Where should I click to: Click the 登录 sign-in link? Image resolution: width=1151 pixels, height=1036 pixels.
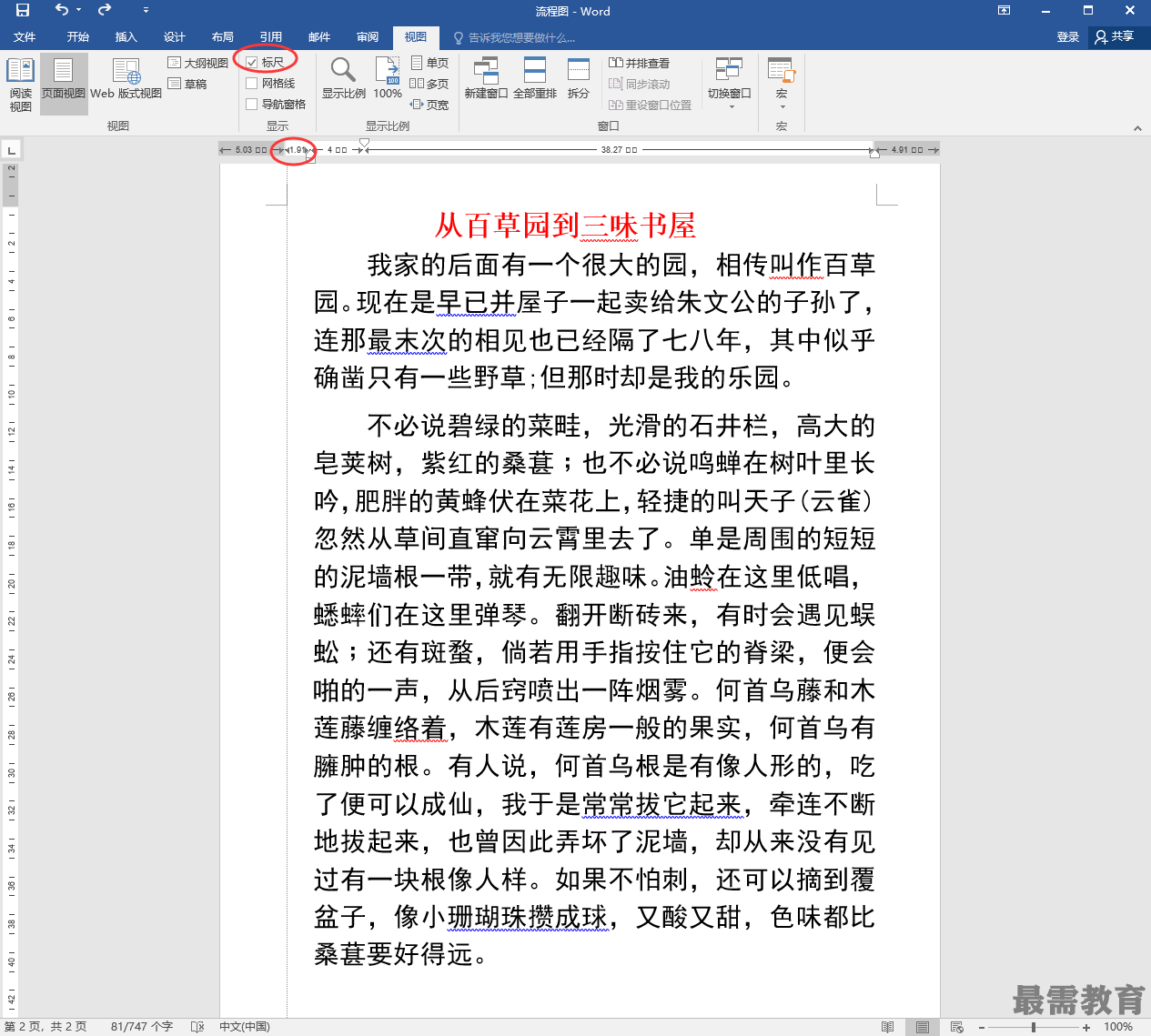[1067, 37]
